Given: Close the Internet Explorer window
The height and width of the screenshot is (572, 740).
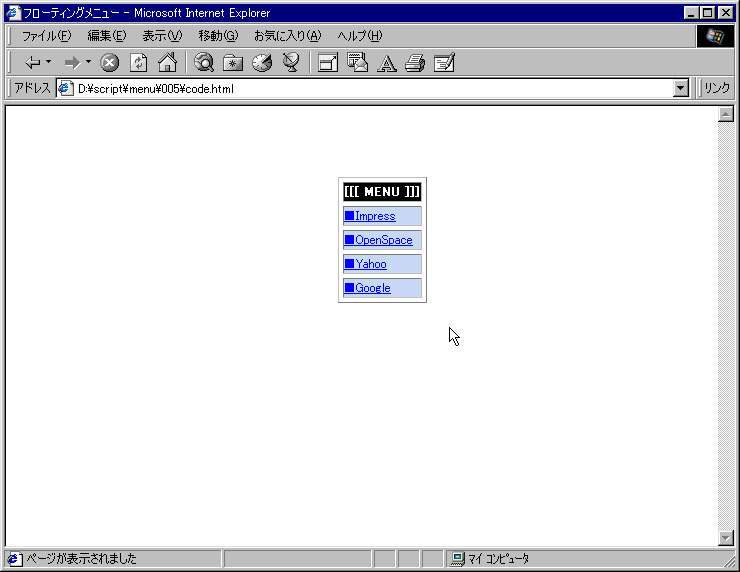Looking at the screenshot, I should coord(725,13).
